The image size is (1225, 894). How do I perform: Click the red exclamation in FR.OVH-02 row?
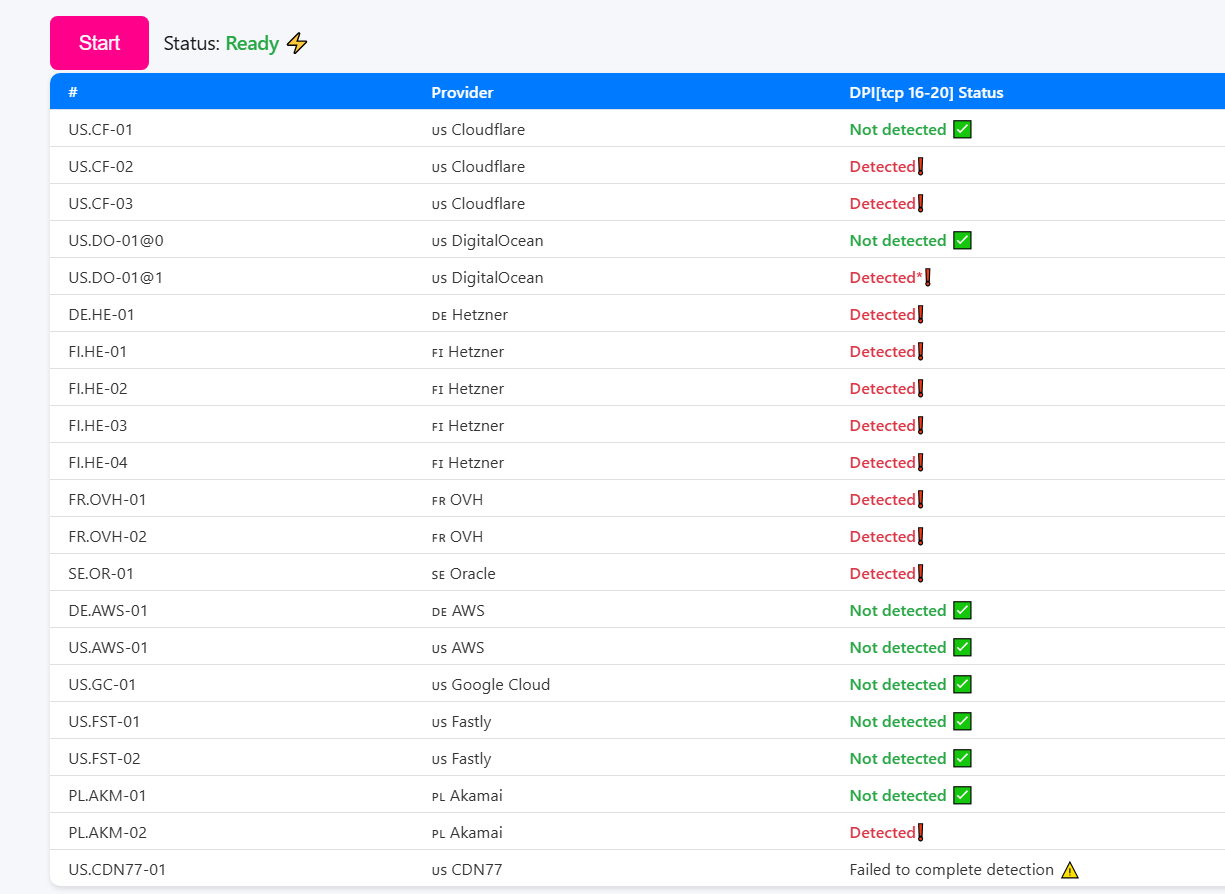pos(920,536)
